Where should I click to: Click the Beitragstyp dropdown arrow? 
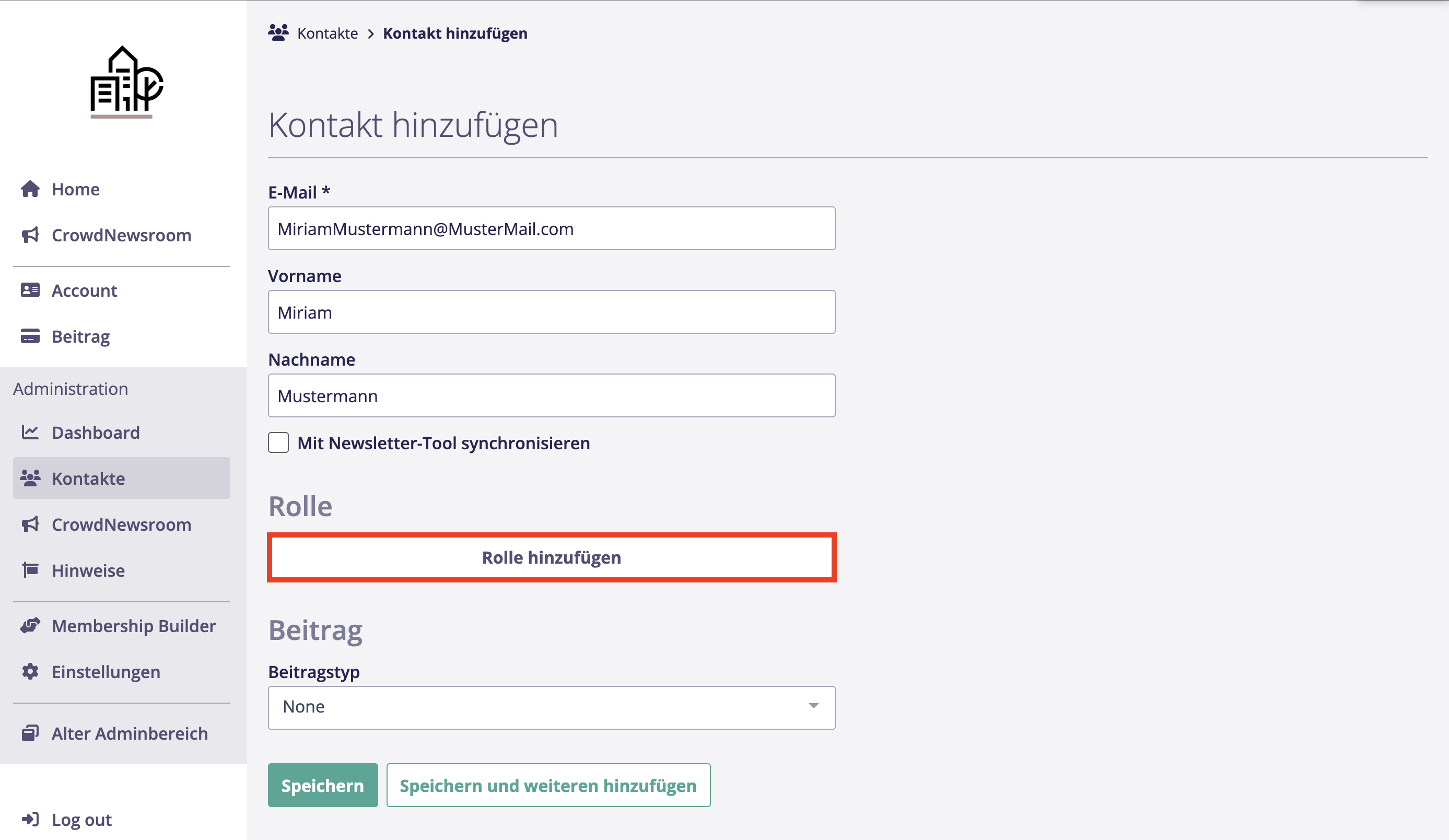pyautogui.click(x=813, y=706)
